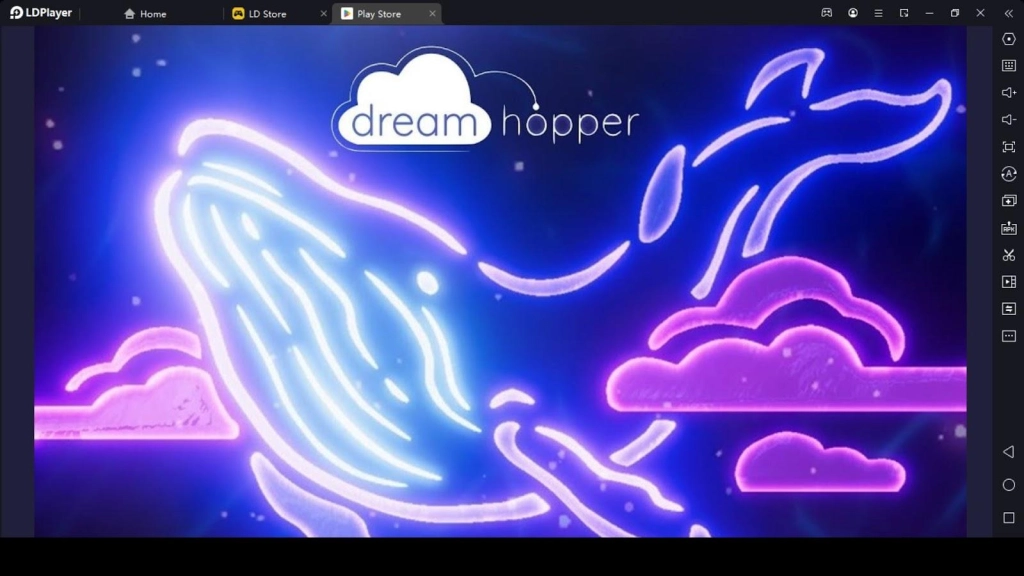Toggle fullscreen mode in the sidebar
1024x576 pixels.
click(1008, 147)
